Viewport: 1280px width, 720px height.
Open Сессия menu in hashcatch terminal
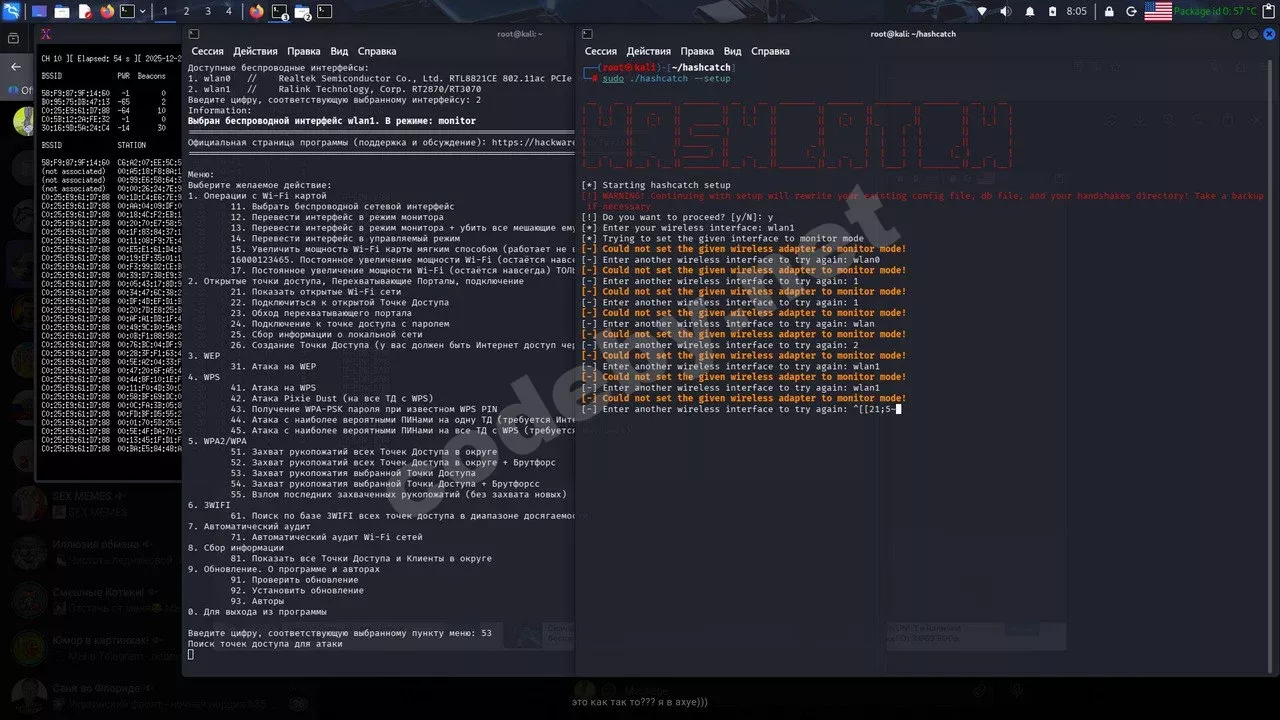600,51
